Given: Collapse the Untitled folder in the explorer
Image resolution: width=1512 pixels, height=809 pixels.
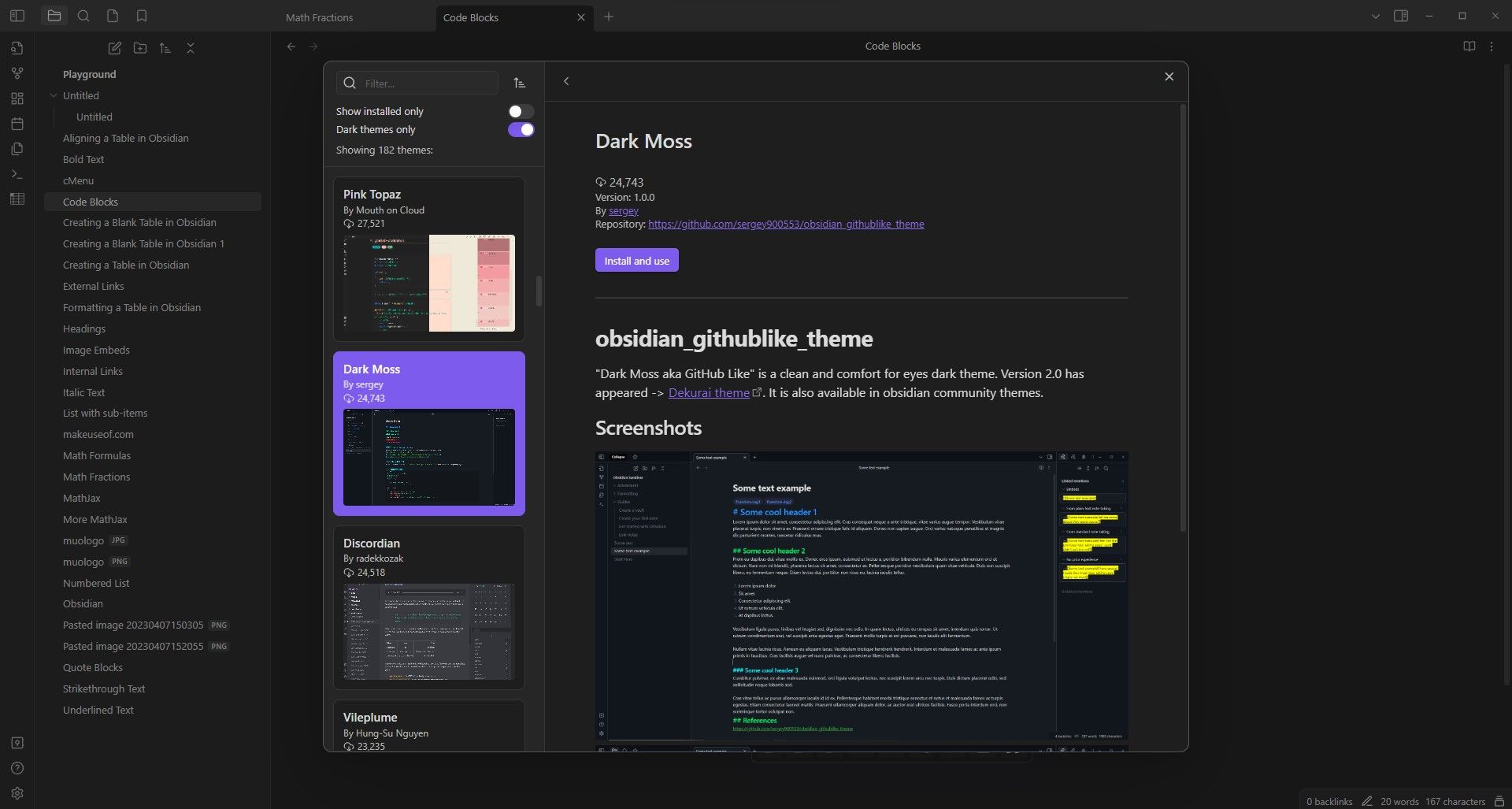Looking at the screenshot, I should (53, 95).
